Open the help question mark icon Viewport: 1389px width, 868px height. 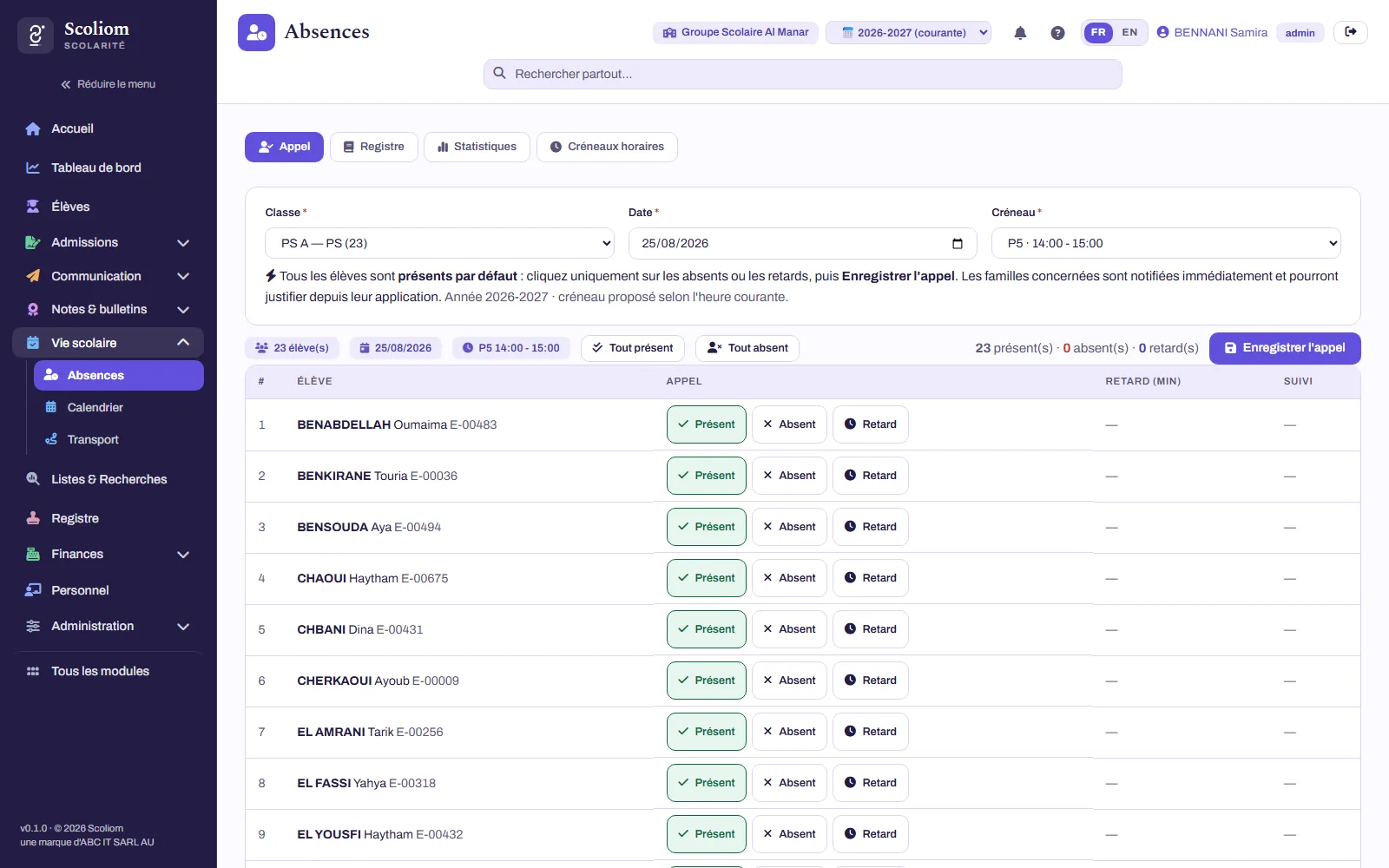point(1057,33)
